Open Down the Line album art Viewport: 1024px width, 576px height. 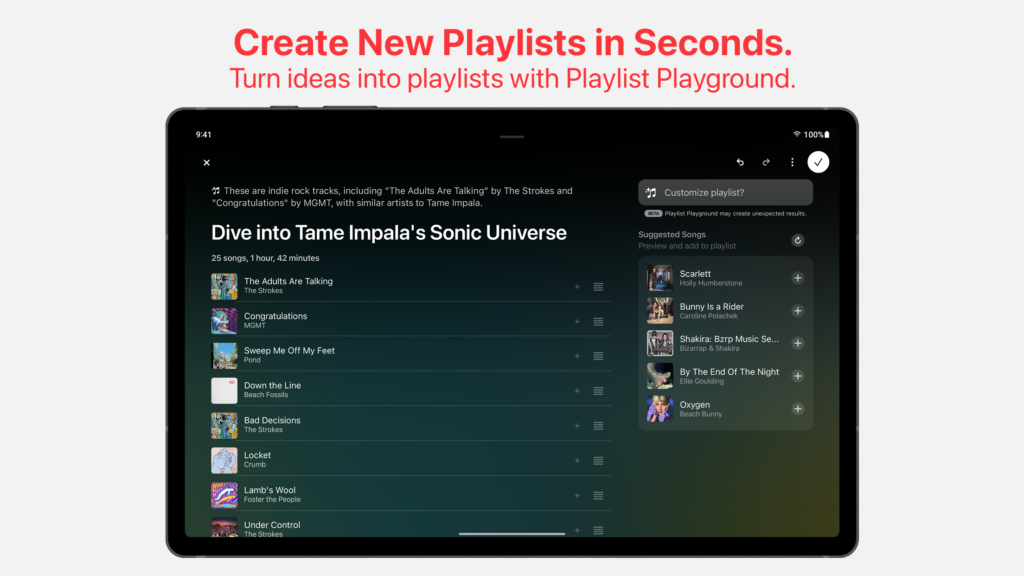pyautogui.click(x=224, y=391)
